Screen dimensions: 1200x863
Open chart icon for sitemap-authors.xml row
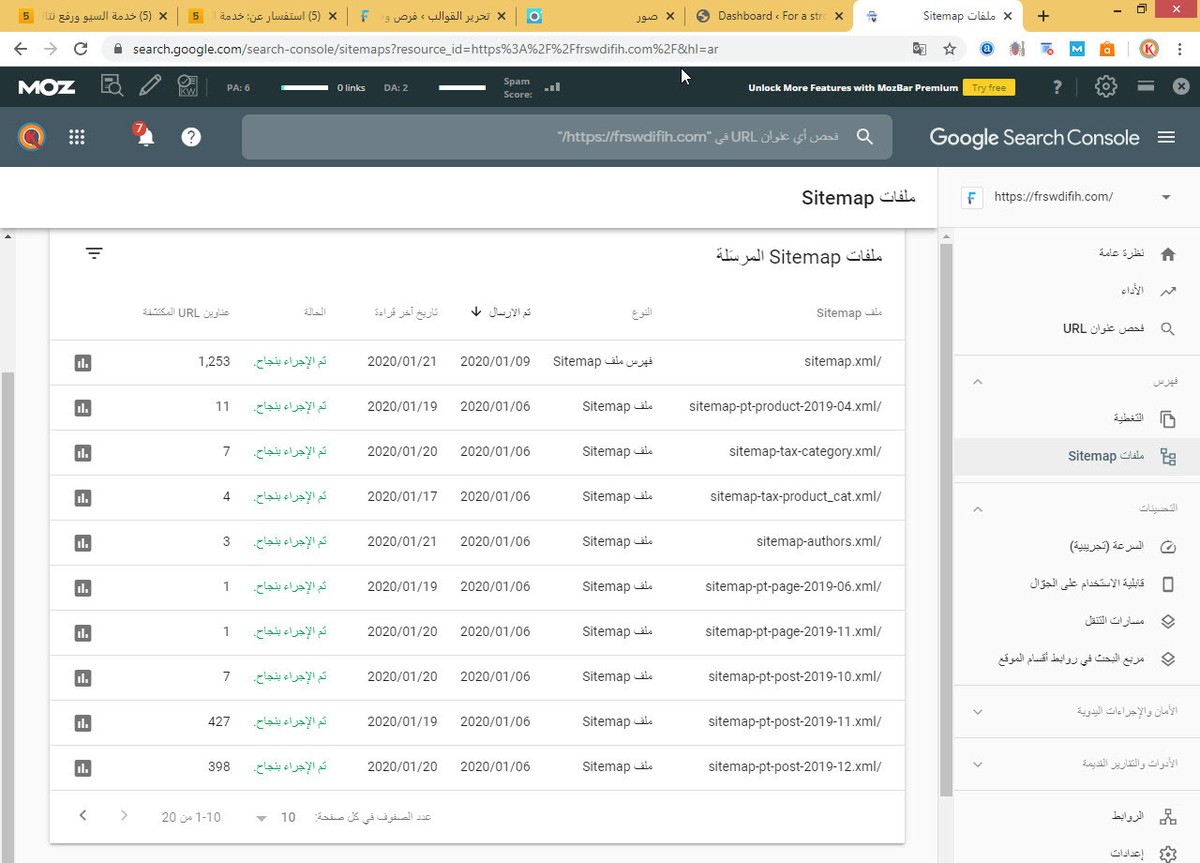tap(83, 542)
